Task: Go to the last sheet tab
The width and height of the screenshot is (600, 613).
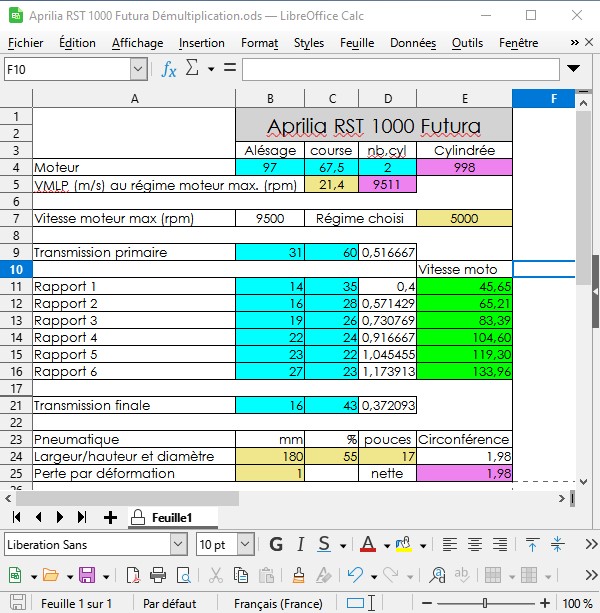Action: 82,517
